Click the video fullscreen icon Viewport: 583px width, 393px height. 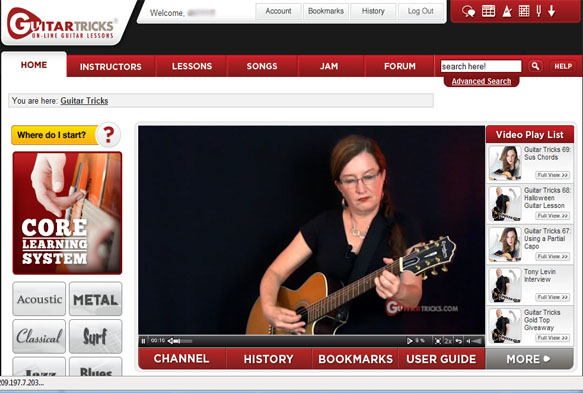click(x=438, y=341)
